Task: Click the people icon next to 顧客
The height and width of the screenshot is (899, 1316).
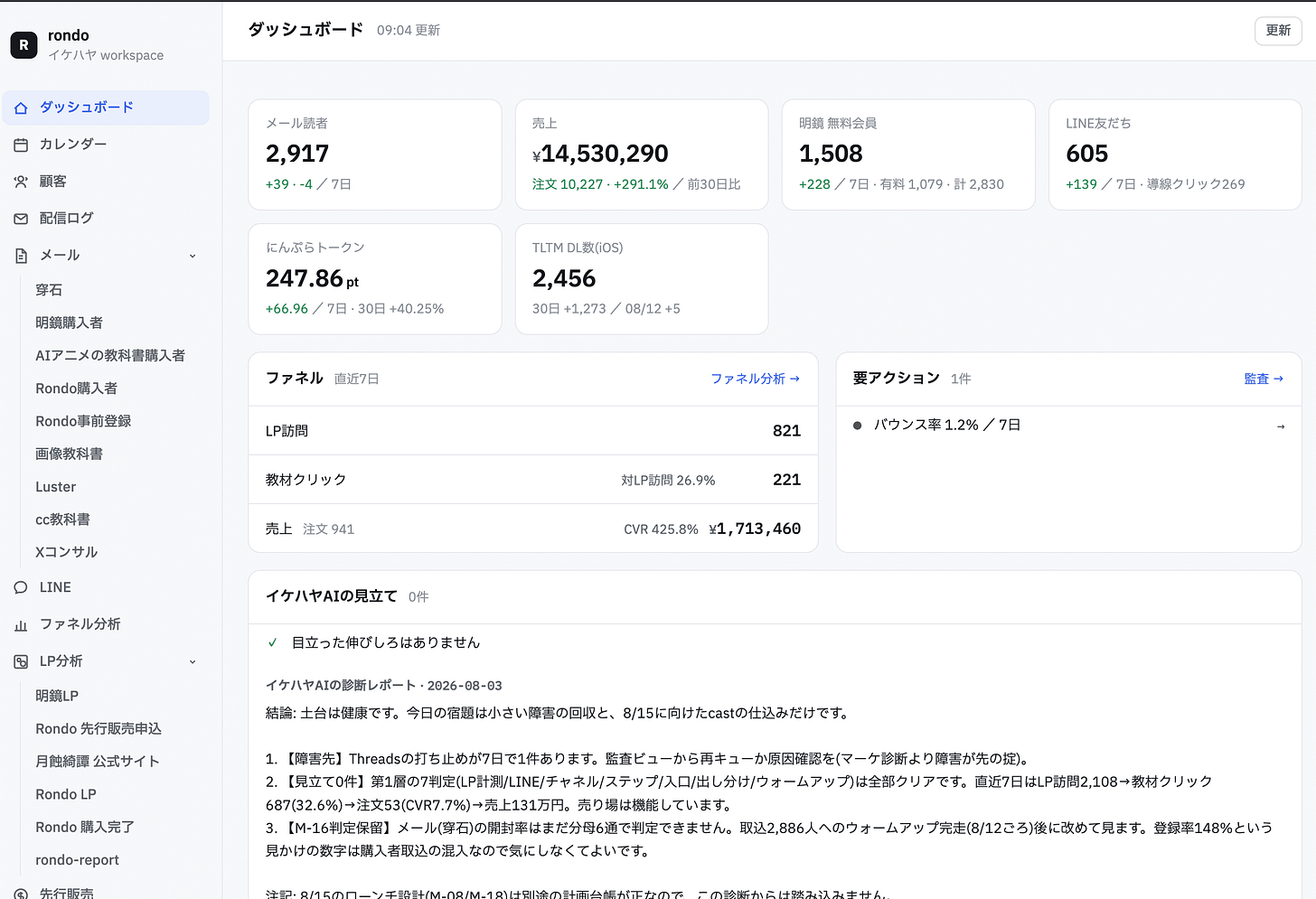Action: coord(21,182)
